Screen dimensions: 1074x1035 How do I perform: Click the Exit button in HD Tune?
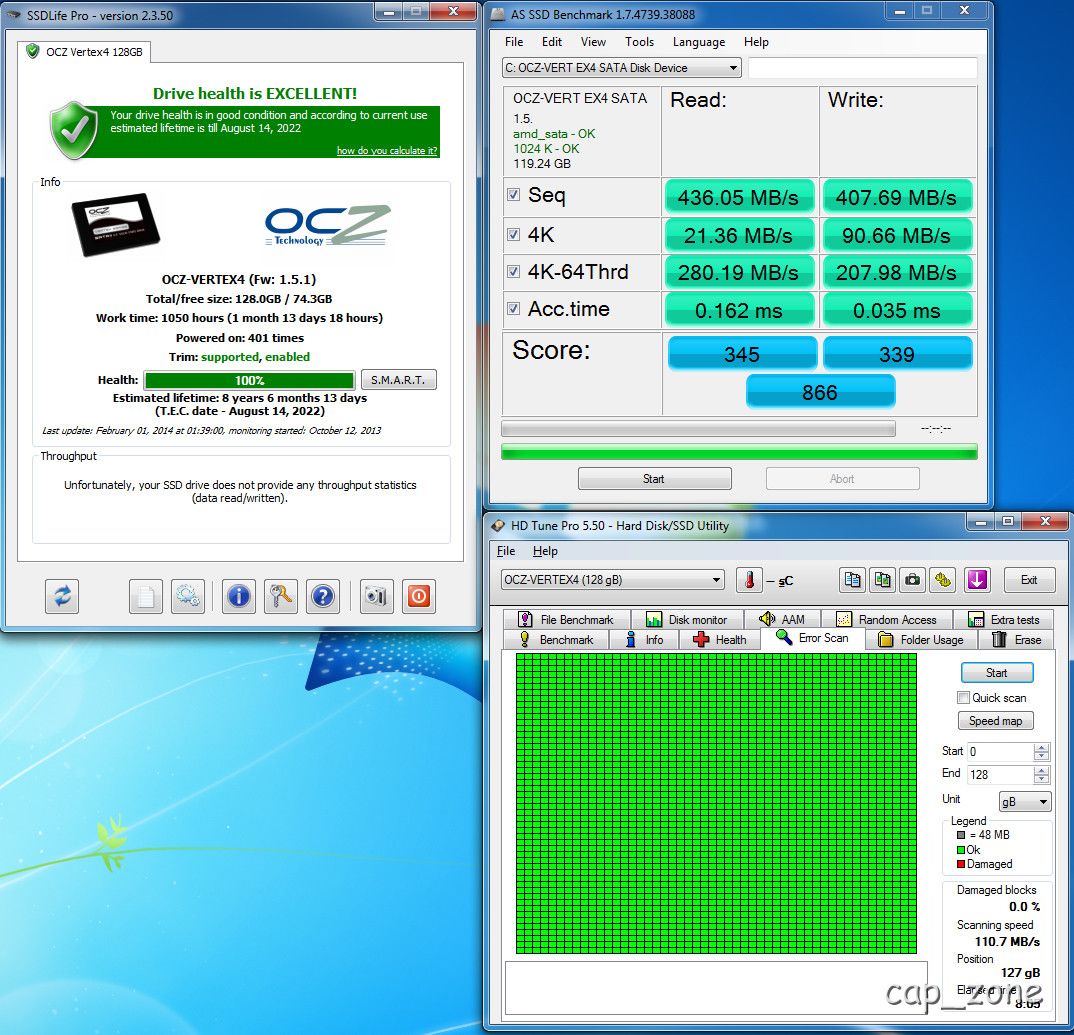[1028, 580]
